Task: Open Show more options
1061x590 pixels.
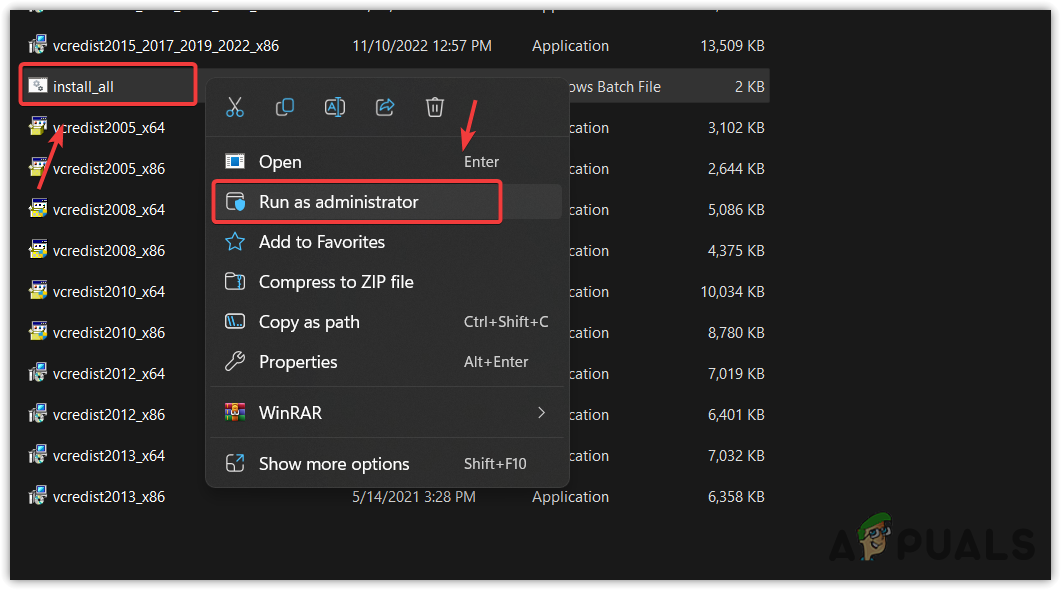Action: pyautogui.click(x=333, y=463)
